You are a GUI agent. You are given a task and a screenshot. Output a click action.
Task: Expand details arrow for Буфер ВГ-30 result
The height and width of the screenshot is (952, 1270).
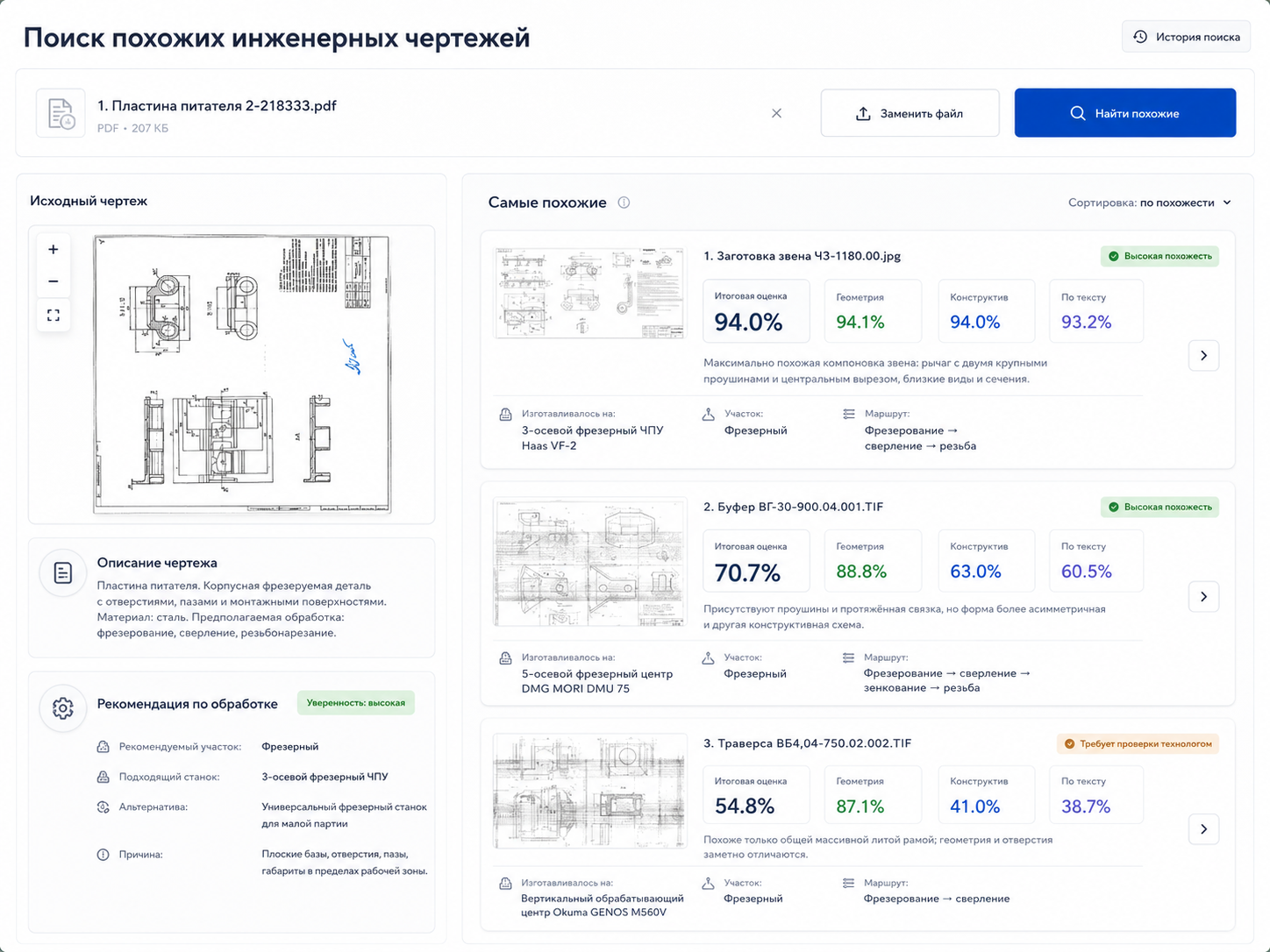coord(1203,596)
